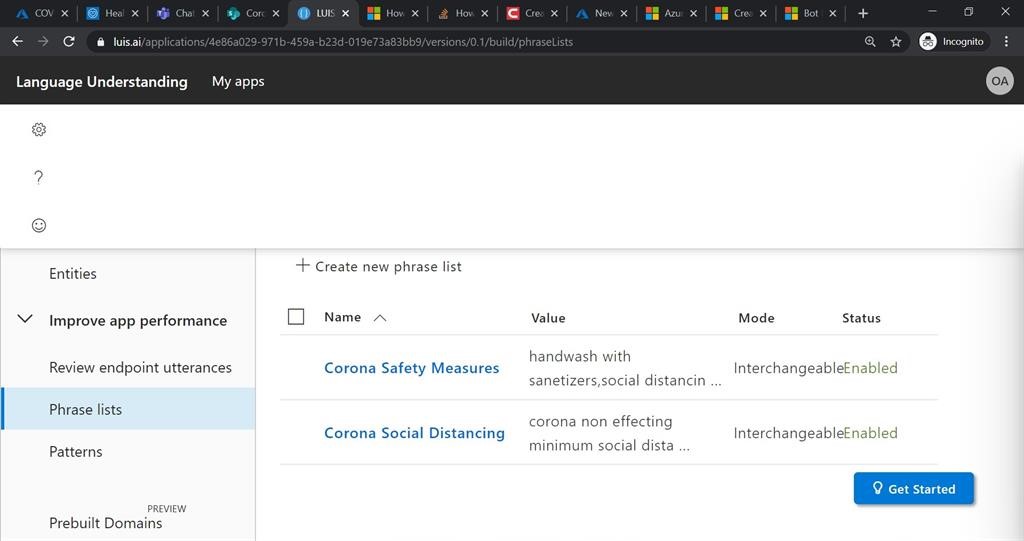This screenshot has width=1024, height=541.
Task: Click Create new phrase list
Action: [379, 266]
